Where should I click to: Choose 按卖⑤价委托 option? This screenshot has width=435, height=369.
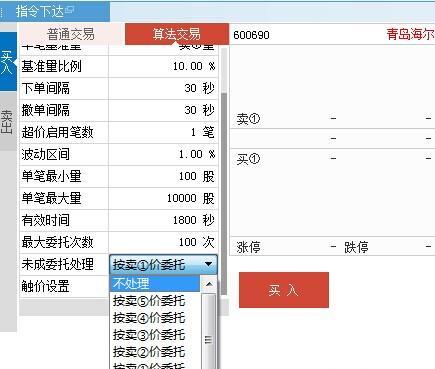(155, 301)
